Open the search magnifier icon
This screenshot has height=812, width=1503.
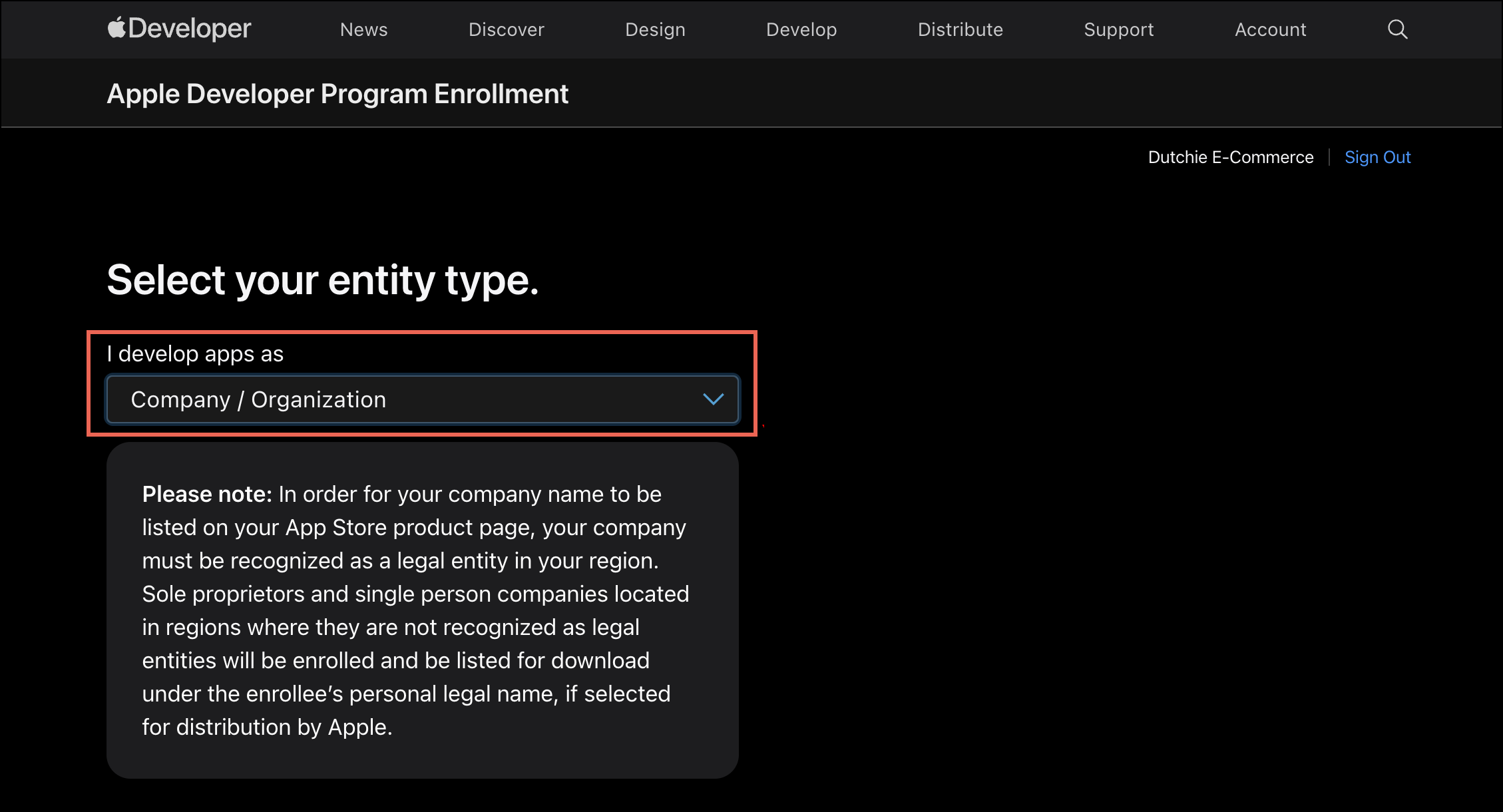tap(1397, 29)
